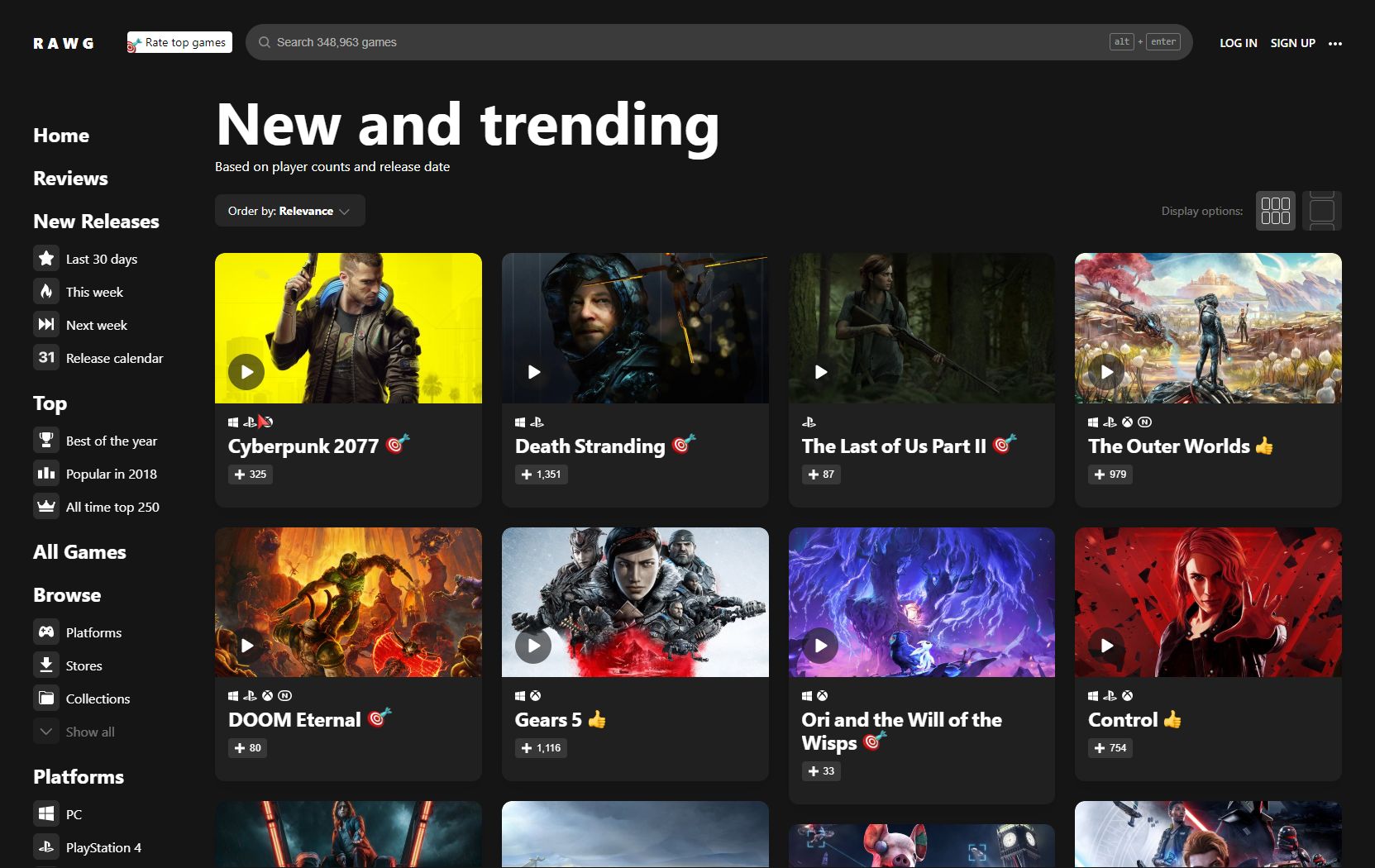Image resolution: width=1375 pixels, height=868 pixels.
Task: Switch to grid display option
Action: coord(1275,211)
